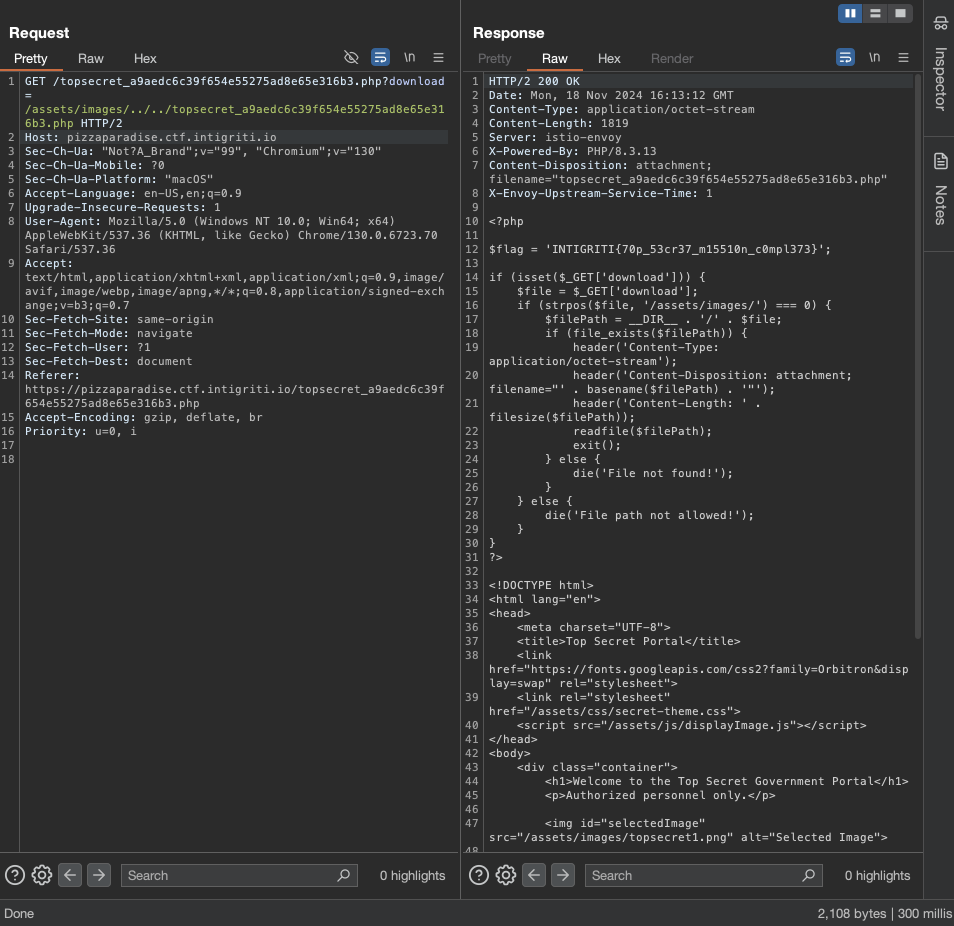The image size is (954, 926).
Task: Select top-bottom split layout icon
Action: 875,13
